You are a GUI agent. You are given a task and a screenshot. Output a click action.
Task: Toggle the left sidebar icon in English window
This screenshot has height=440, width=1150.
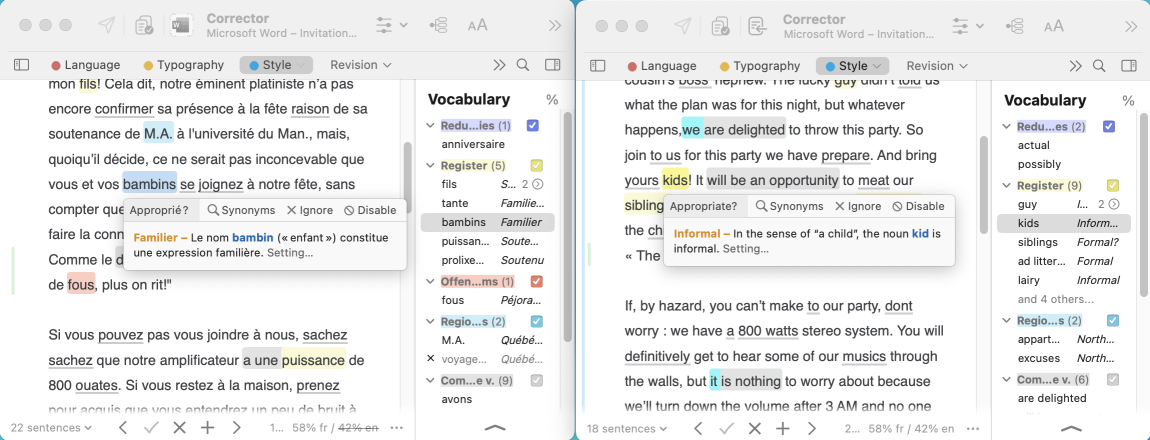(x=598, y=66)
